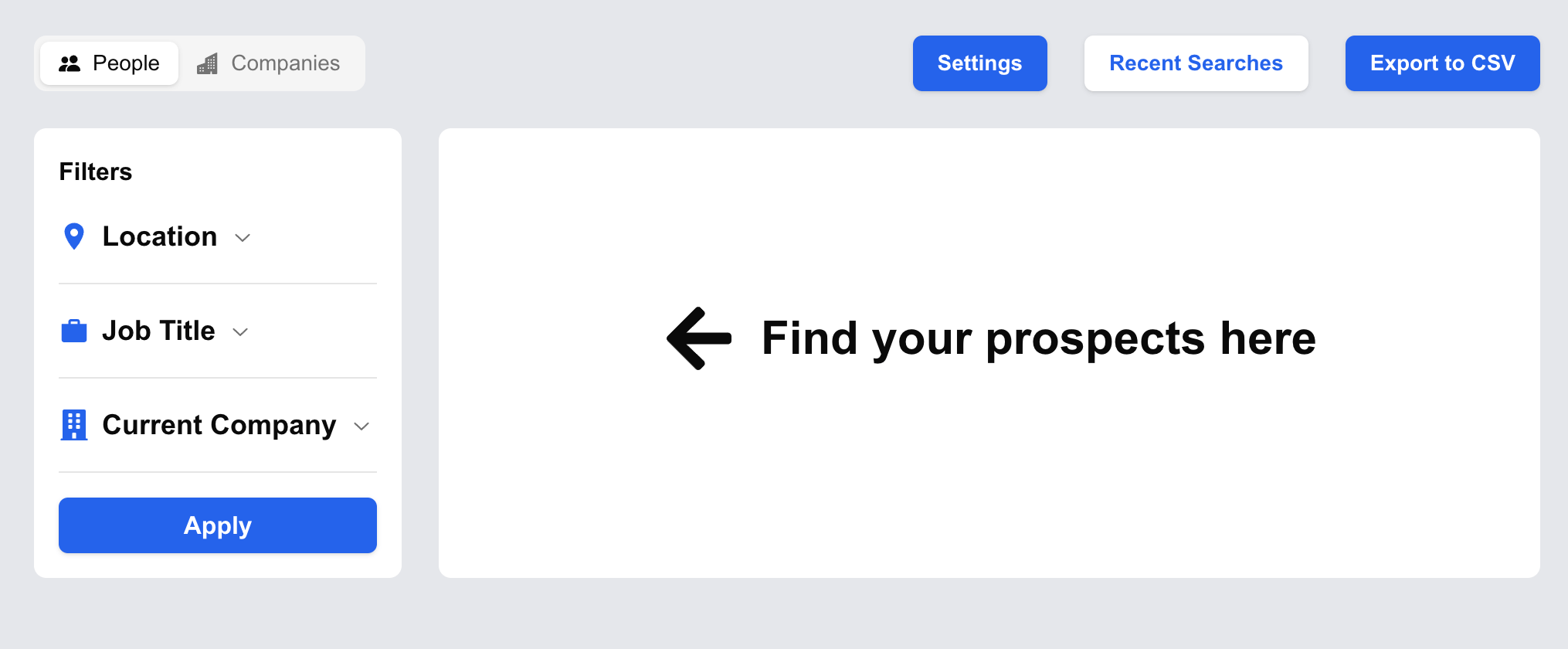Click the briefcase Job Title icon

[74, 331]
